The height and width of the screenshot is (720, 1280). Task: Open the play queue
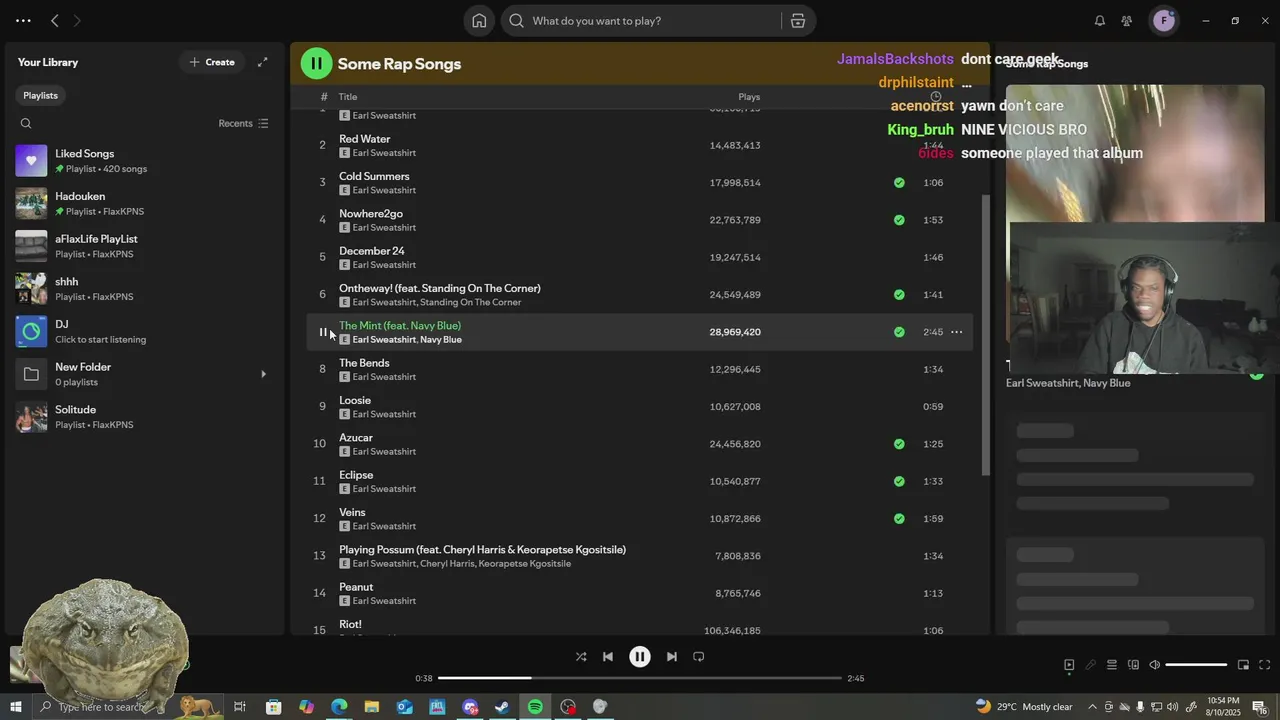coord(1111,665)
